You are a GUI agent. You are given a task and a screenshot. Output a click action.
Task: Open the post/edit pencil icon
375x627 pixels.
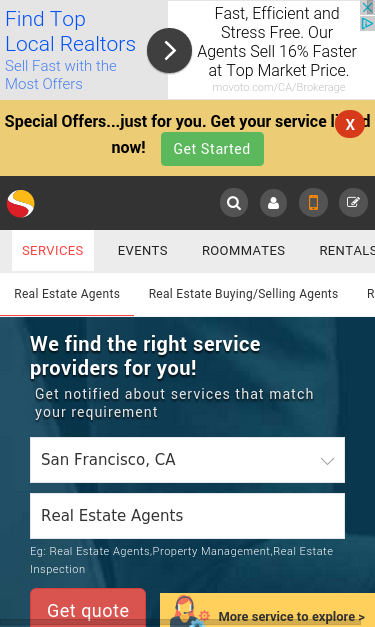[353, 203]
